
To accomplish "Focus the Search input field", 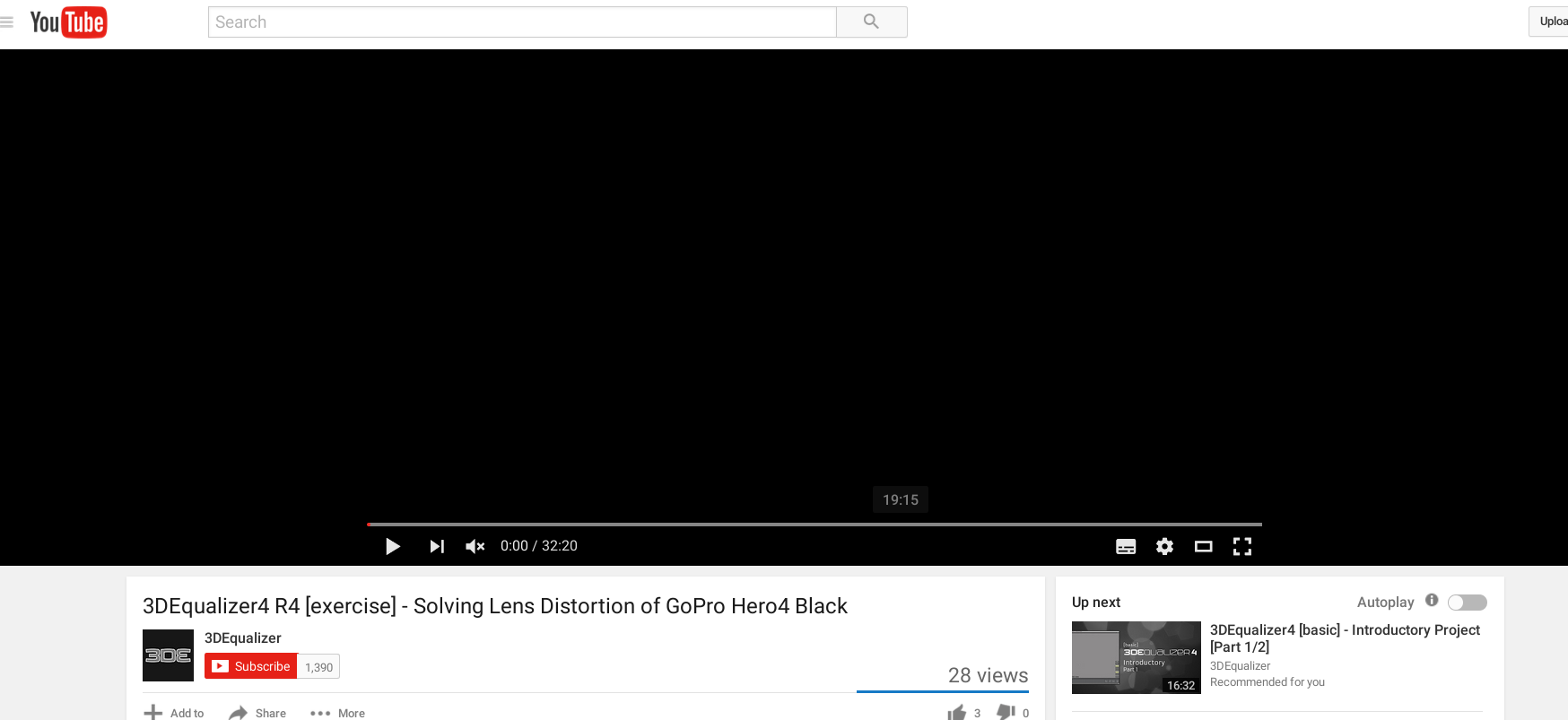I will 522,22.
